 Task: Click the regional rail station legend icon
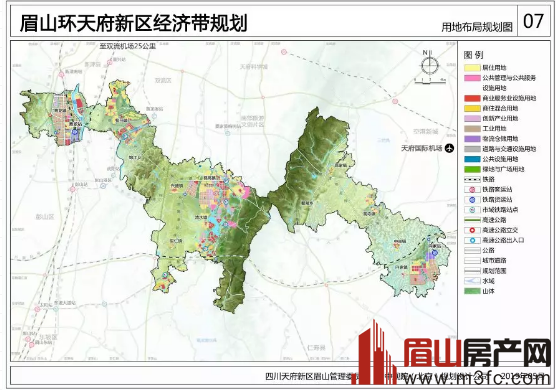click(x=472, y=210)
